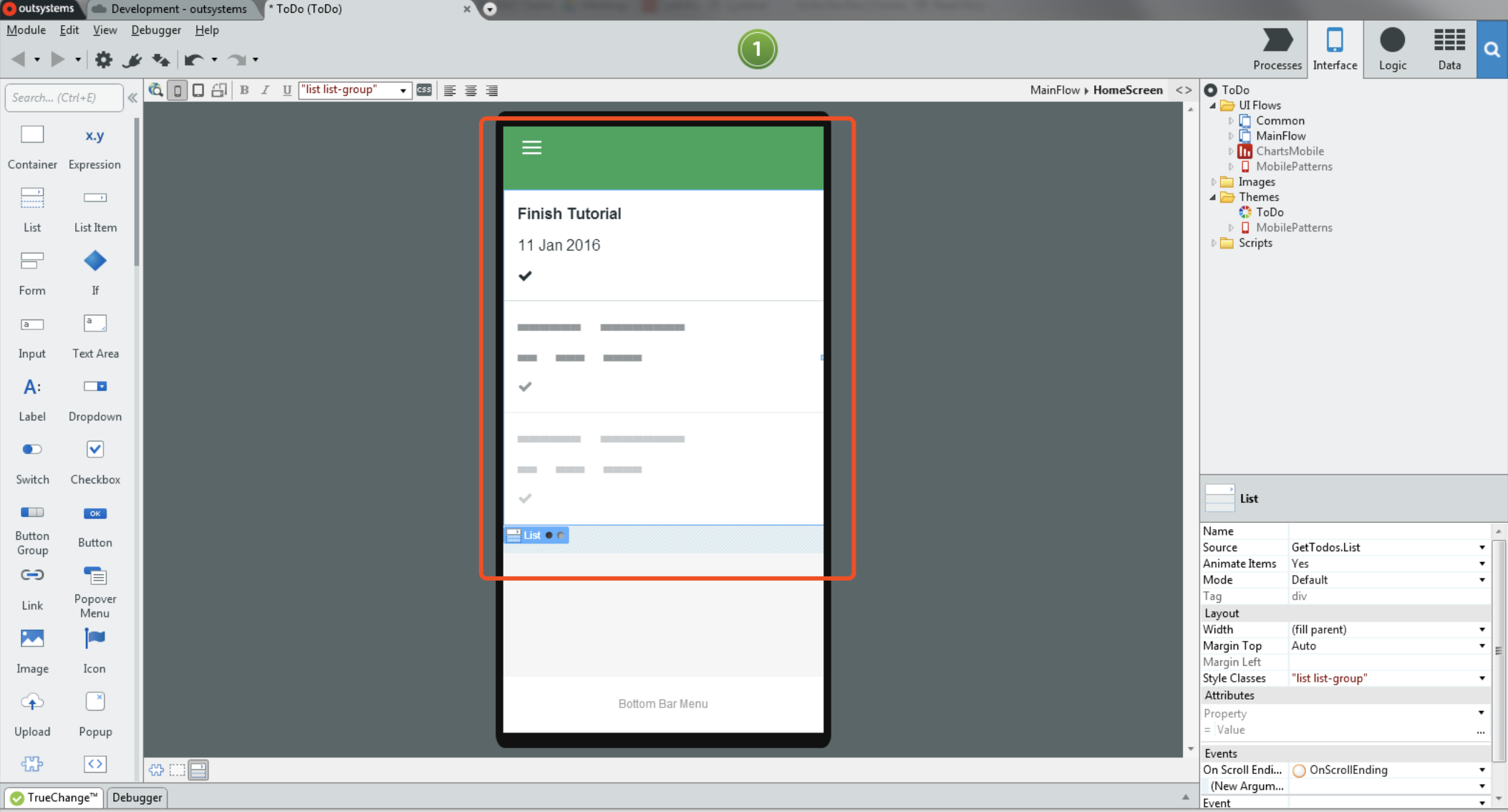Select the List widget icon
This screenshot has height=812, width=1508.
click(34, 198)
